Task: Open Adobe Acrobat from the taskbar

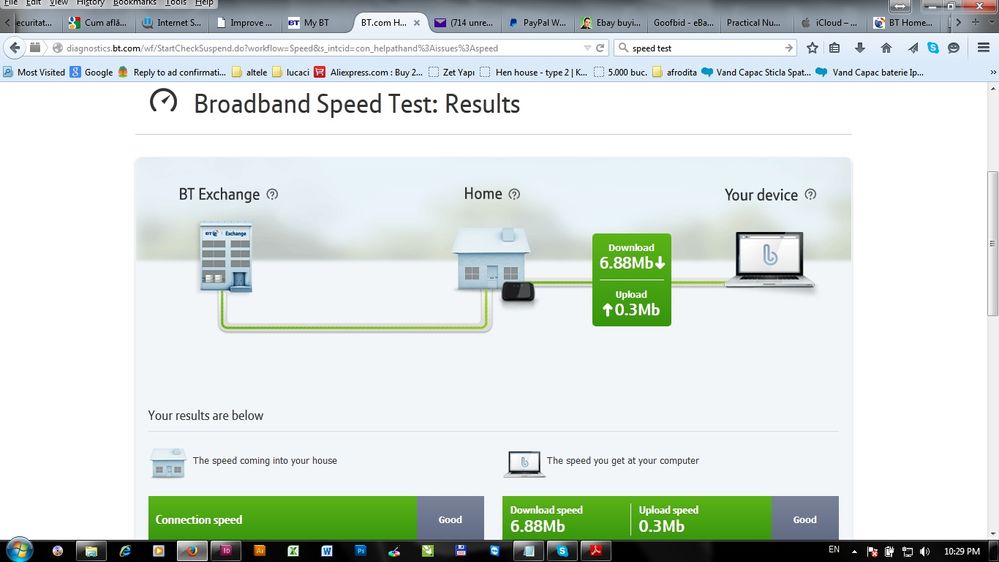Action: tap(595, 551)
